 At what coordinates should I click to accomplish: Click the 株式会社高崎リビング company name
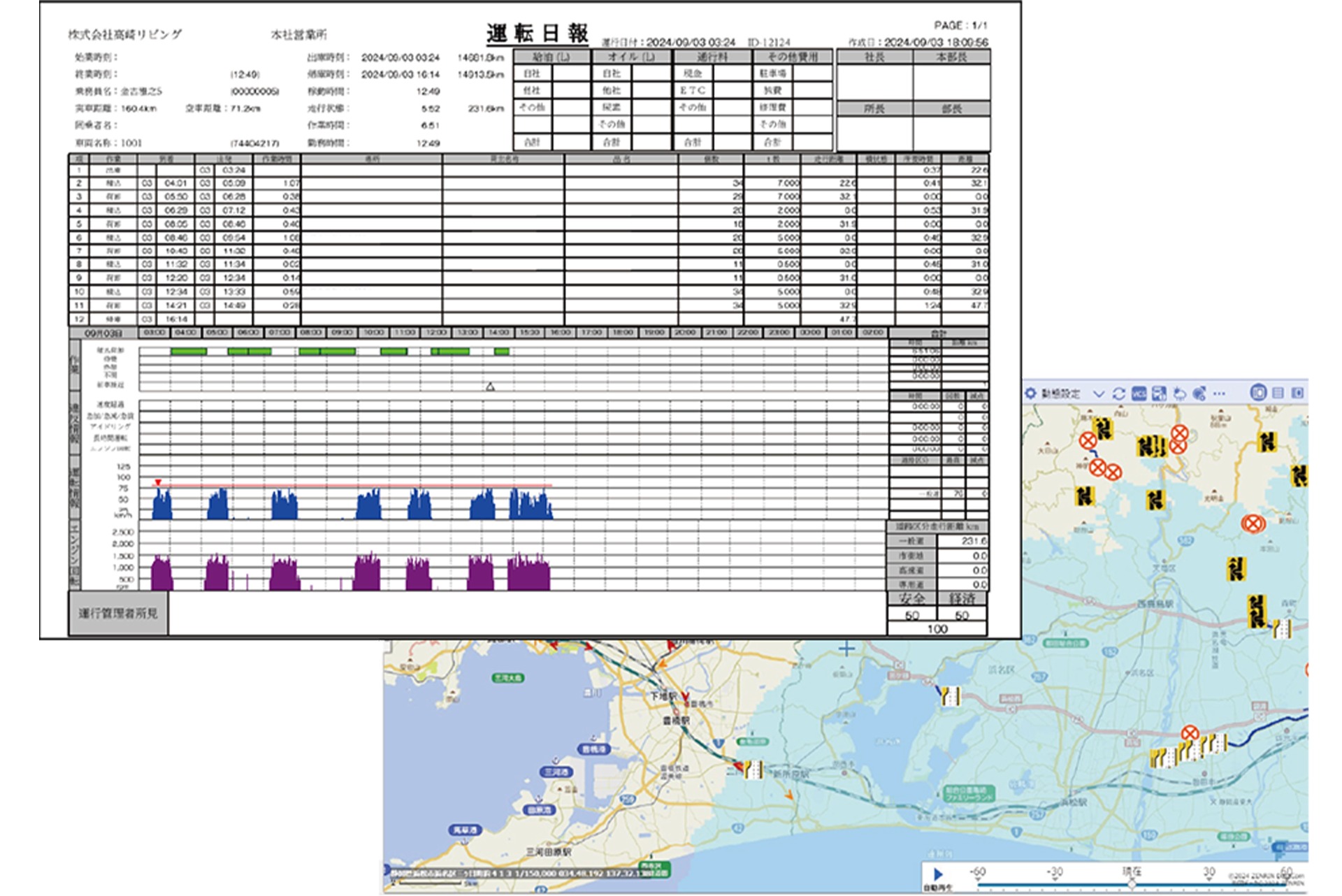pyautogui.click(x=125, y=34)
